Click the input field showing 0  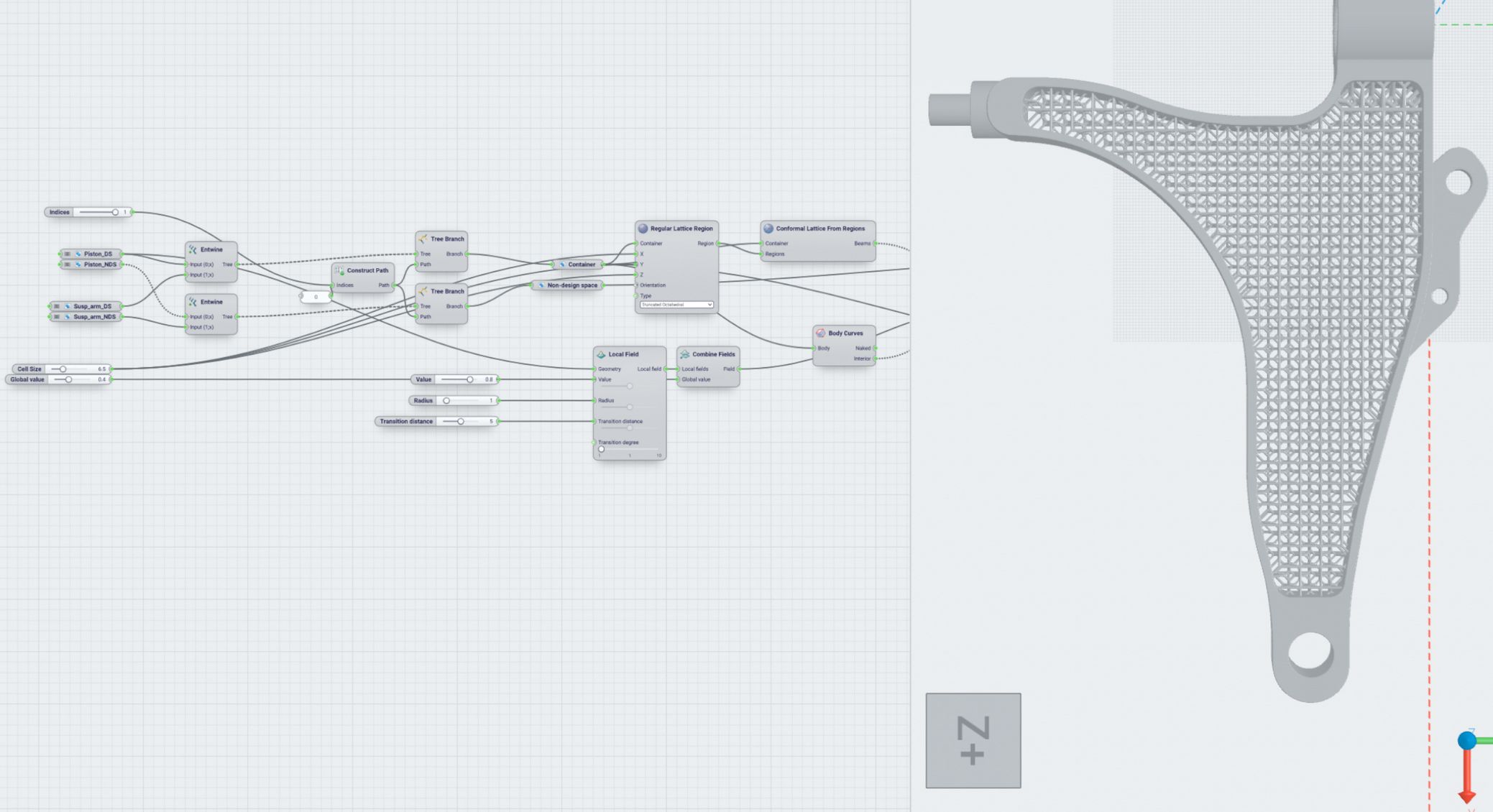[x=316, y=297]
